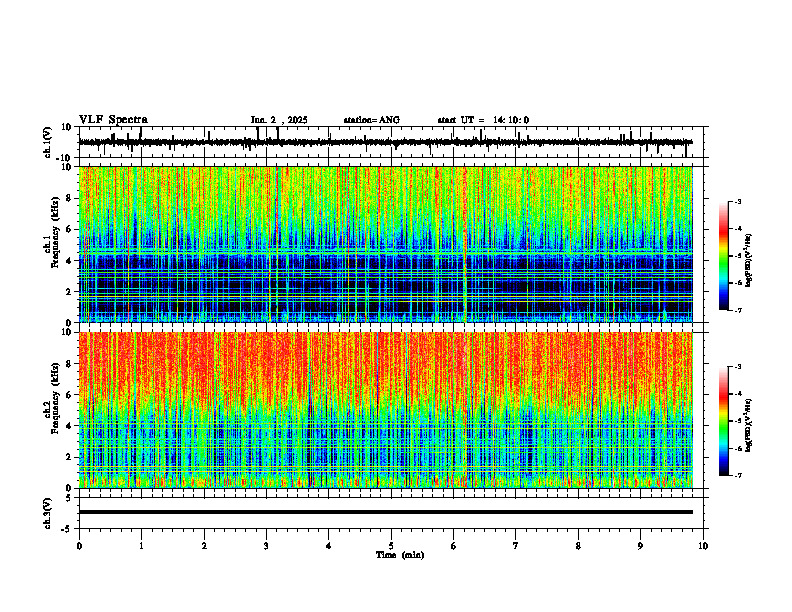
Task: Click the "10" tick on time axis
Action: pyautogui.click(x=703, y=546)
